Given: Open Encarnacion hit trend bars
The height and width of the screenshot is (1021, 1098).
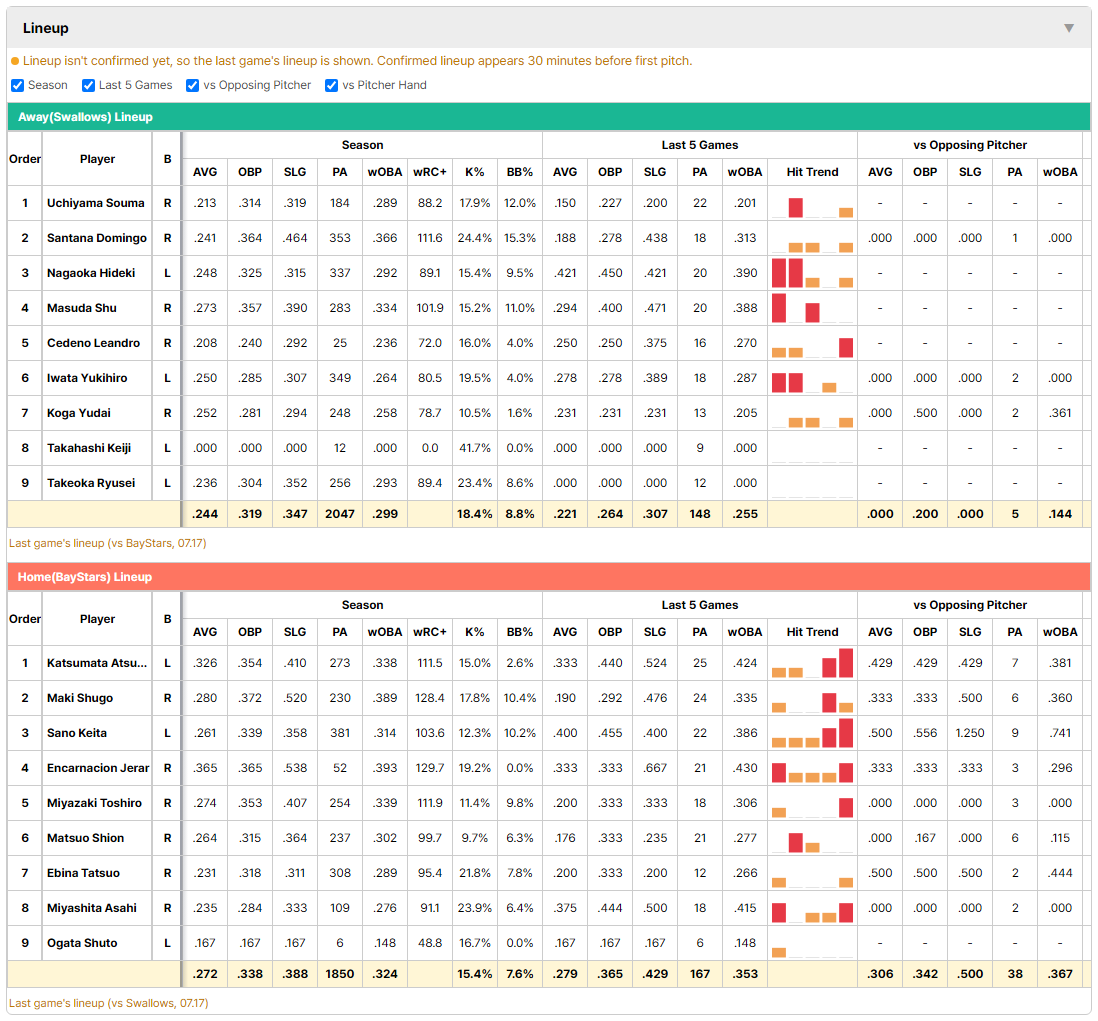Looking at the screenshot, I should (812, 768).
